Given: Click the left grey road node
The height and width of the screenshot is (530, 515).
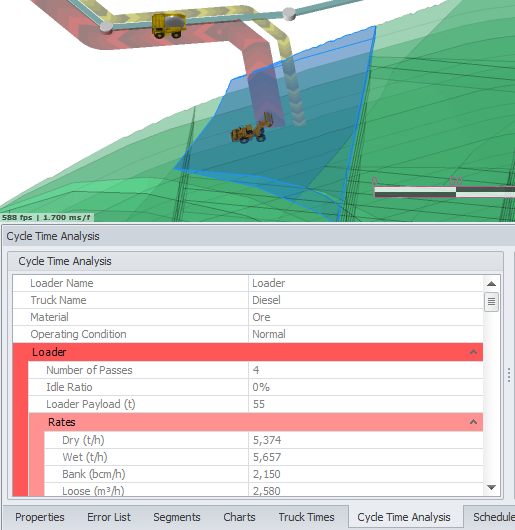Looking at the screenshot, I should click(106, 27).
